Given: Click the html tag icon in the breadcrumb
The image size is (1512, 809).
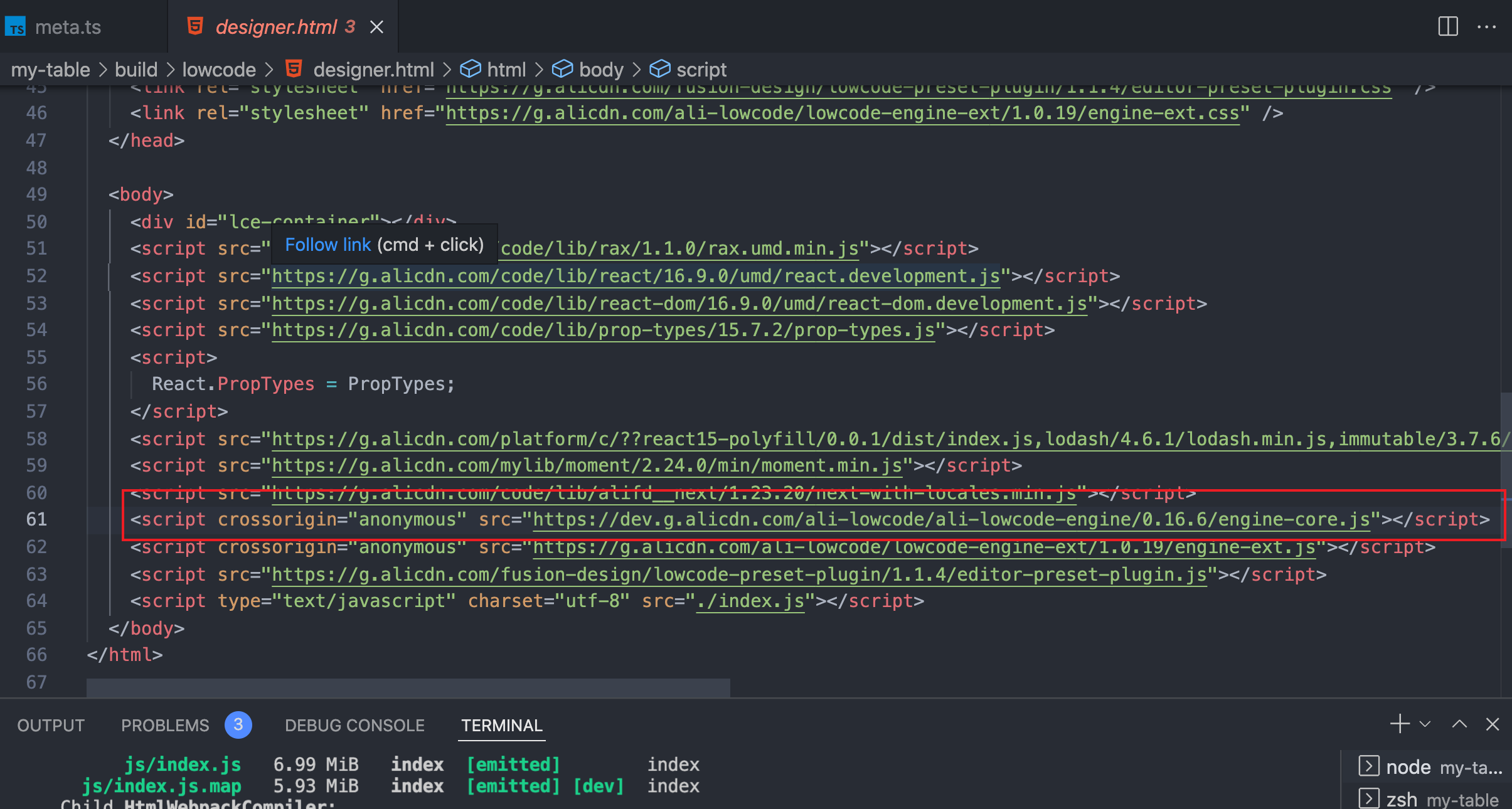Looking at the screenshot, I should [470, 69].
